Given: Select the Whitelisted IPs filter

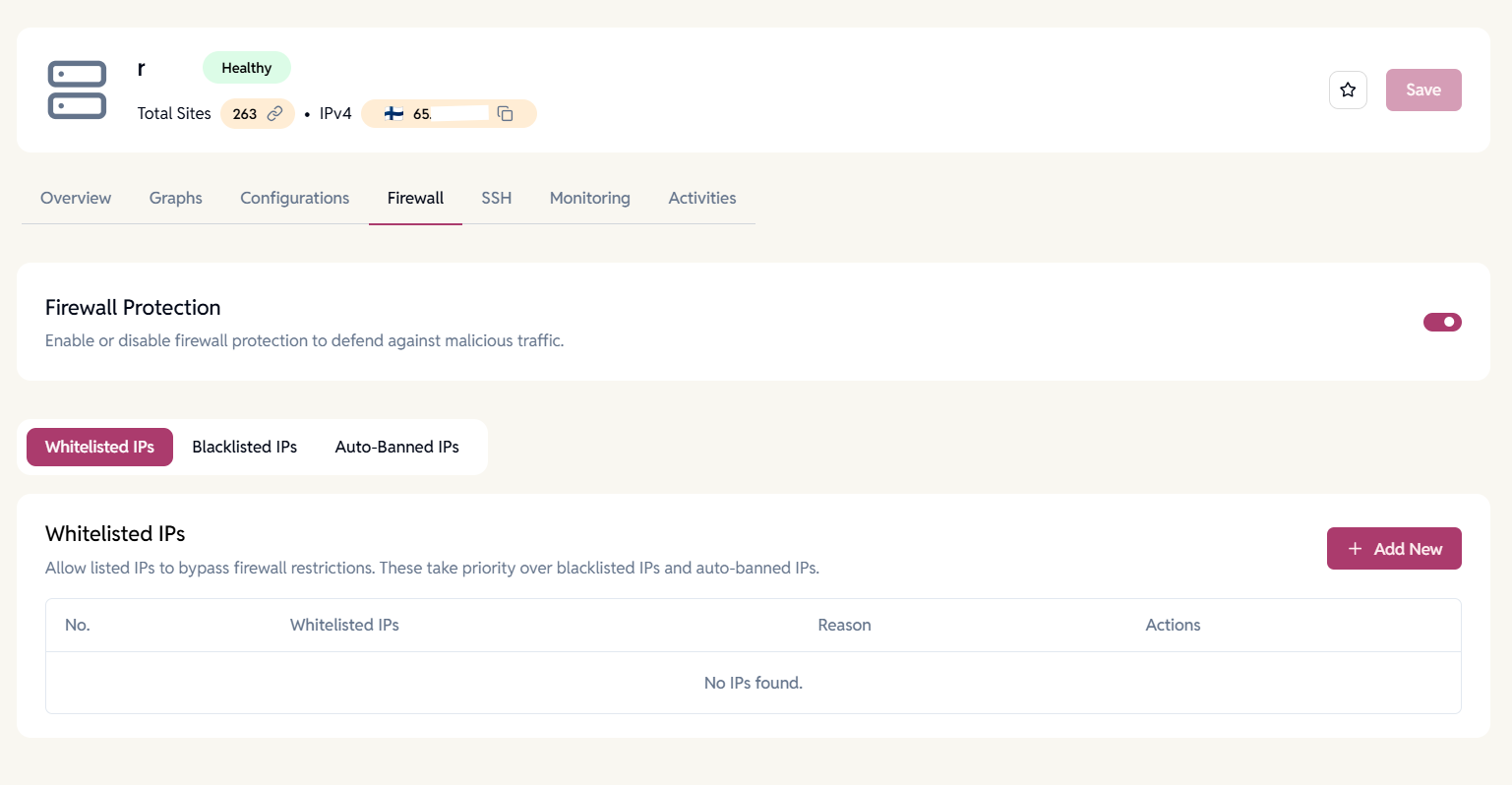Looking at the screenshot, I should tap(99, 447).
